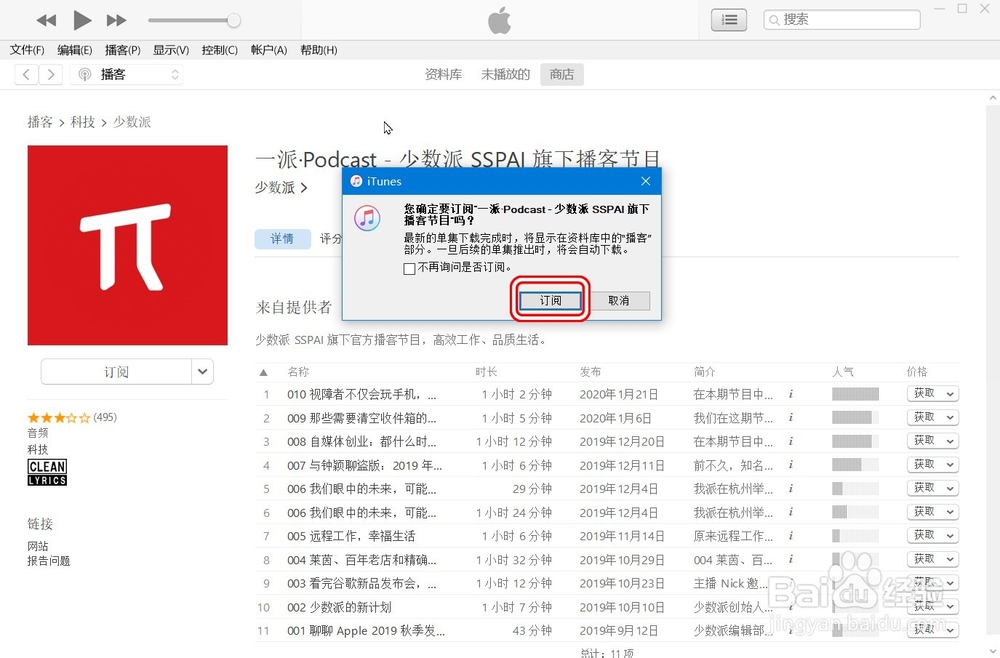Click the red podcast cover artwork

tap(128, 245)
